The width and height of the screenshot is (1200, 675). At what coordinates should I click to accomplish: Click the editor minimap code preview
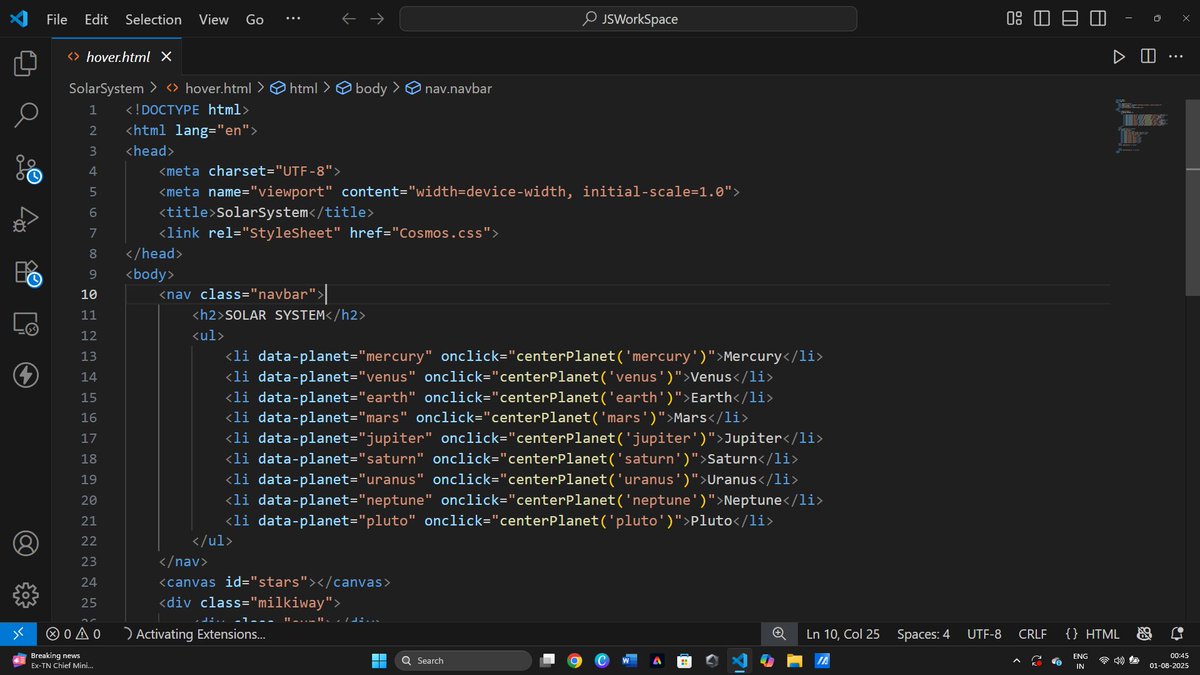click(x=1142, y=125)
